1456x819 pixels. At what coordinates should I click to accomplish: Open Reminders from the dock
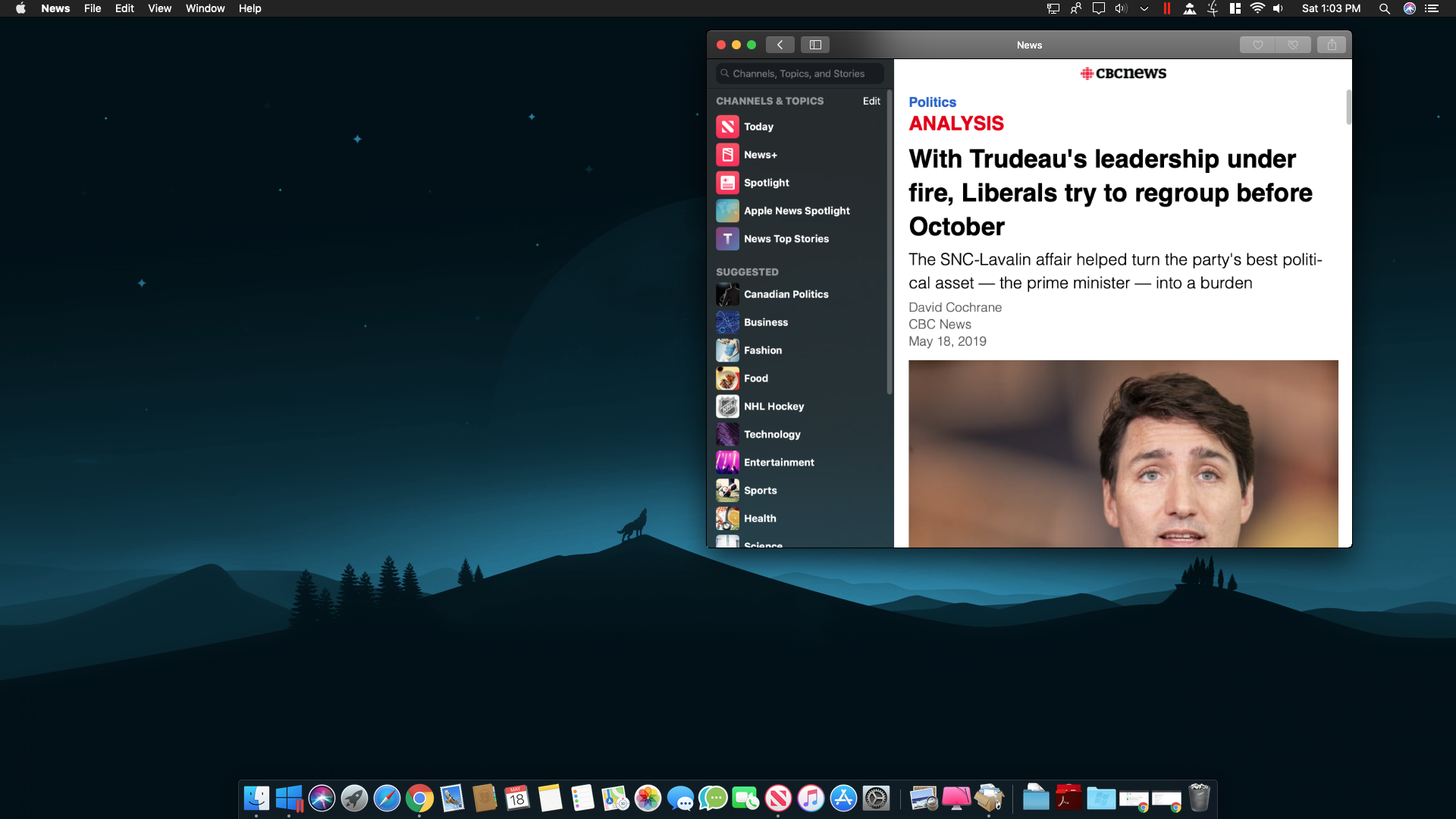582,798
